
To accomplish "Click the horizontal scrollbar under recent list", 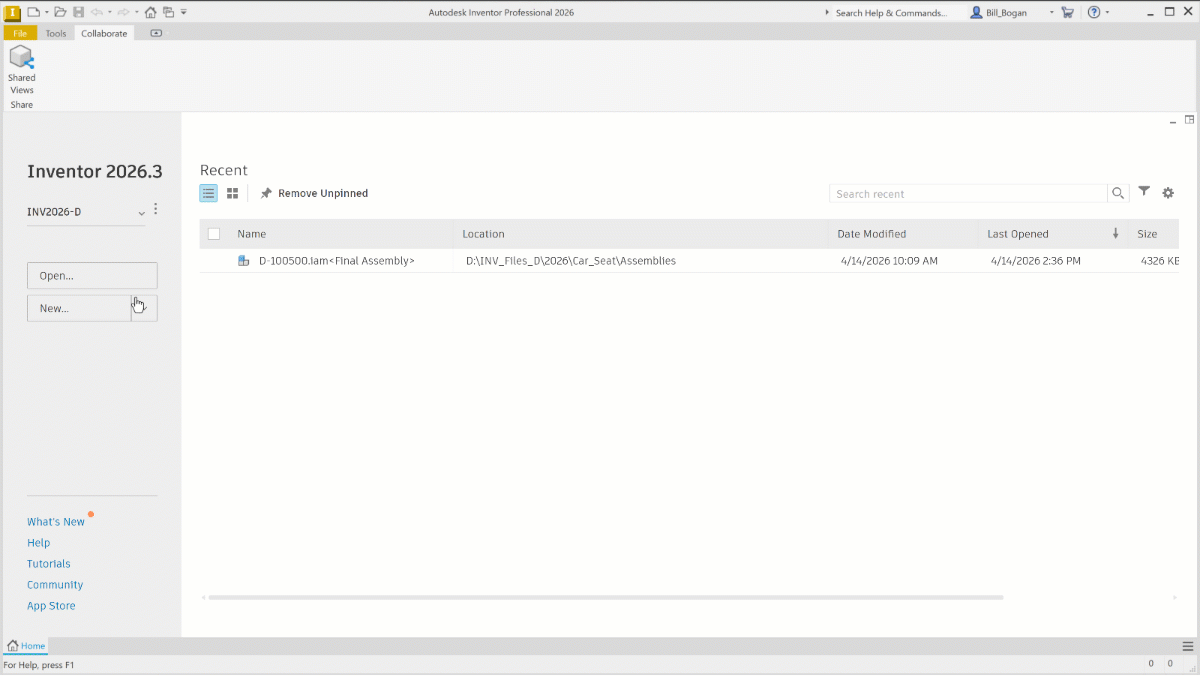I will 606,598.
